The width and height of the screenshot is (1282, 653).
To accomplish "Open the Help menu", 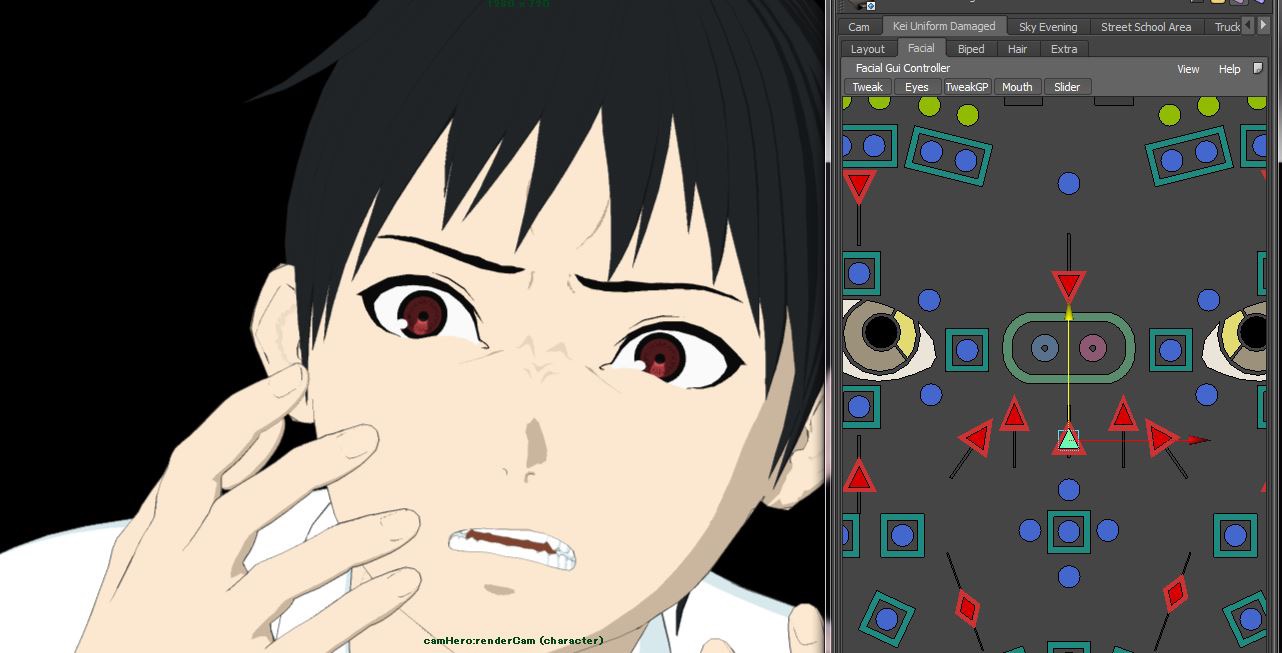I will [1229, 69].
